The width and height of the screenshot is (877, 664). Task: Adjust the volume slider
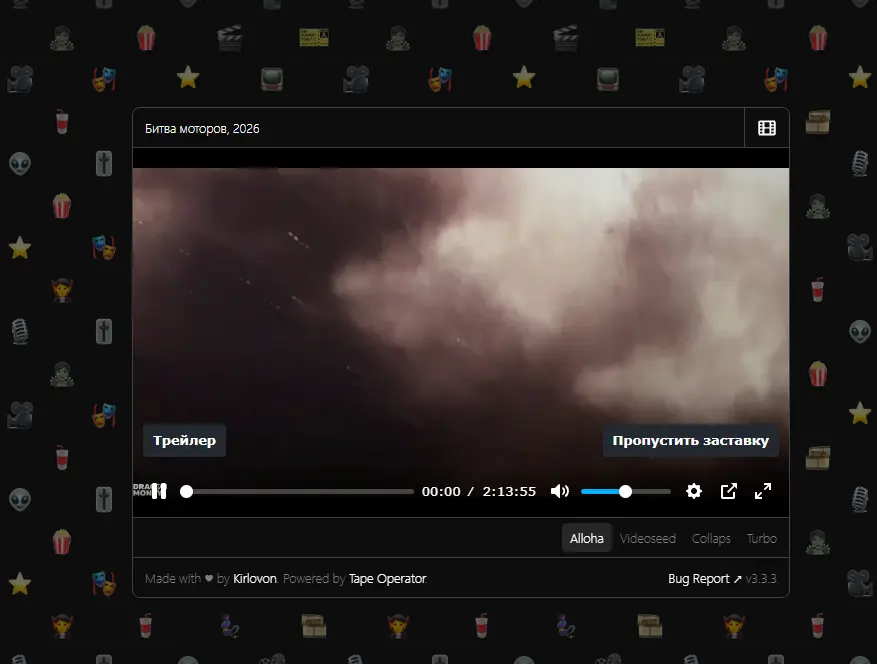(625, 492)
